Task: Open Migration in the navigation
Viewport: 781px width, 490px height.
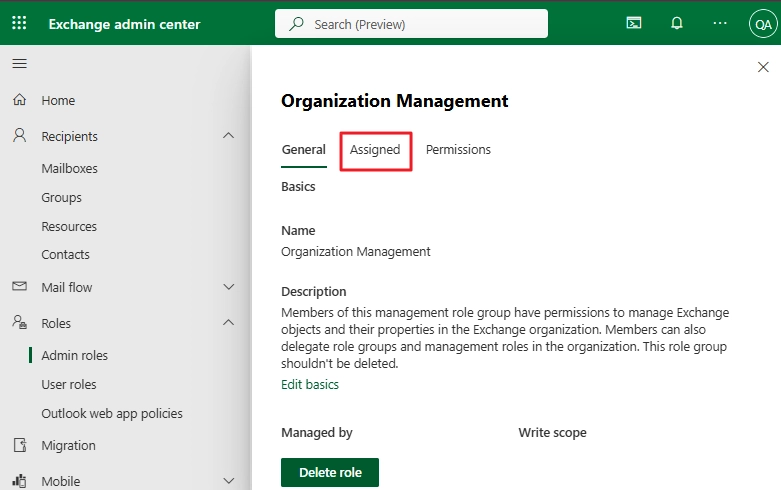Action: 68,446
